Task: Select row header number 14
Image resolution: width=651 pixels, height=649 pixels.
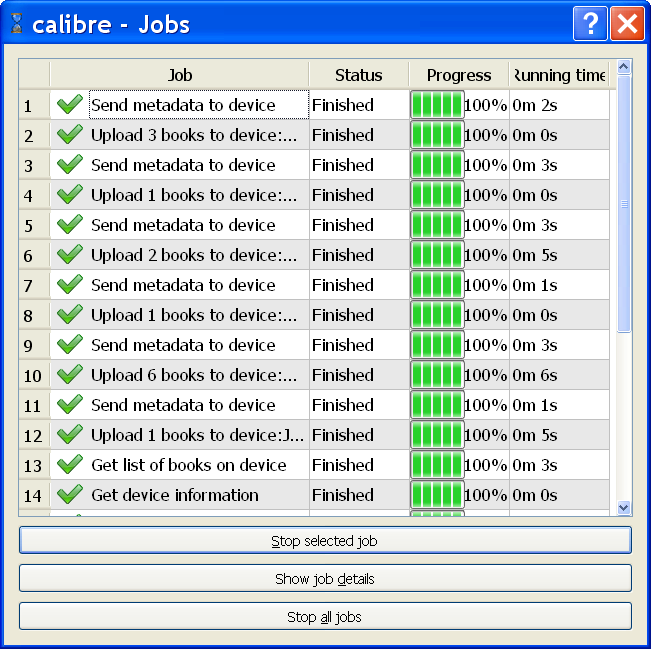Action: (34, 495)
